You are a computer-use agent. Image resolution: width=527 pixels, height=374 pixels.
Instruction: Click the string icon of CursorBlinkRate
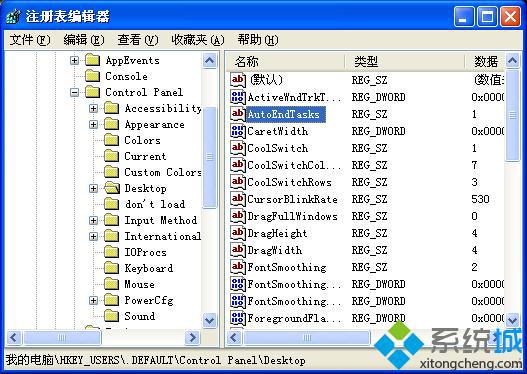[x=238, y=199]
